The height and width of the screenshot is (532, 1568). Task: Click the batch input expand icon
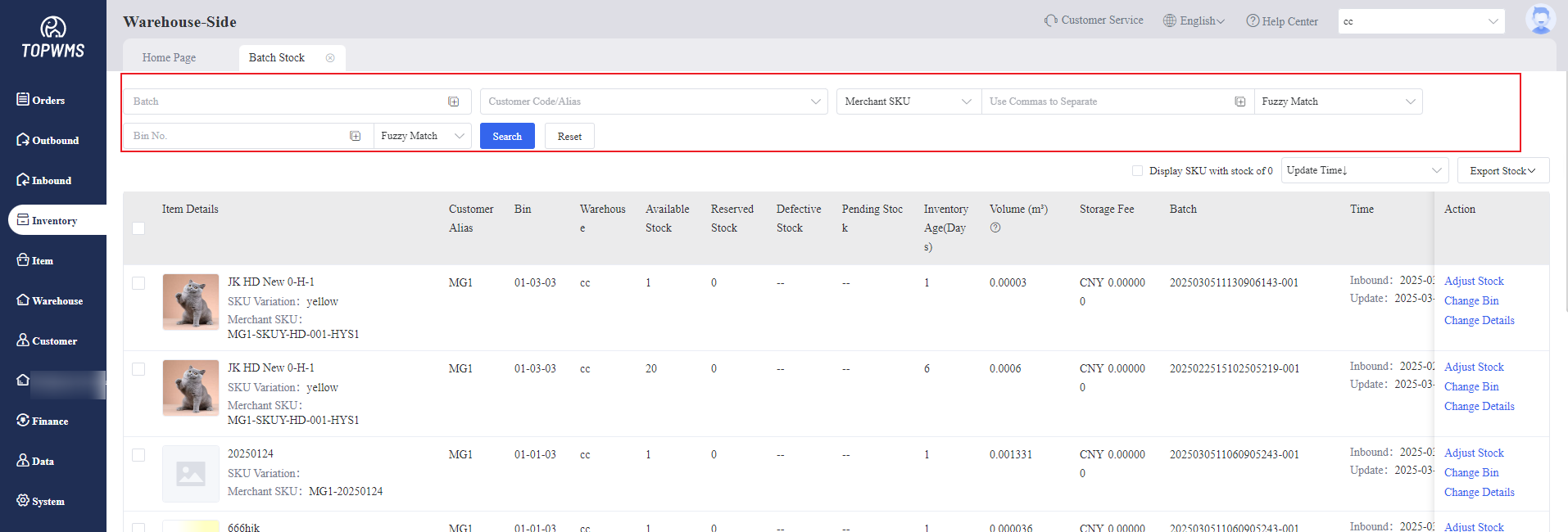click(453, 101)
